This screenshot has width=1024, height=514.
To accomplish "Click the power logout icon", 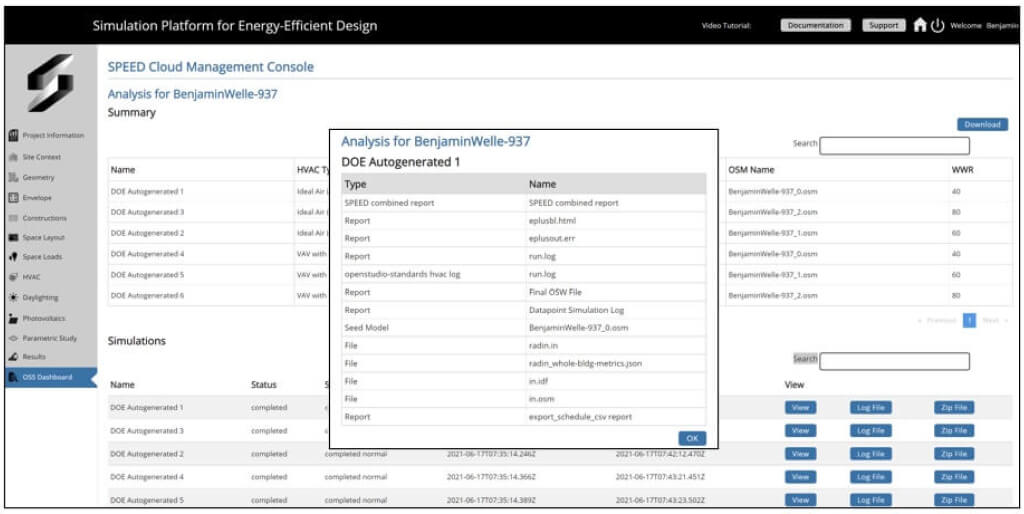I will coord(937,26).
